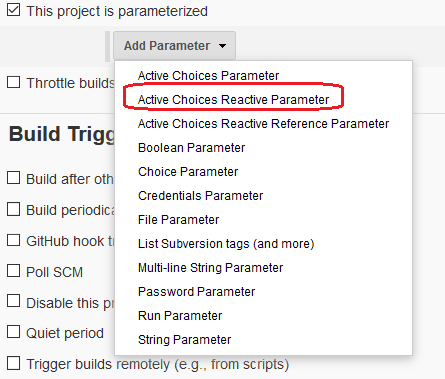Enable the Quiet period checkbox

13,332
